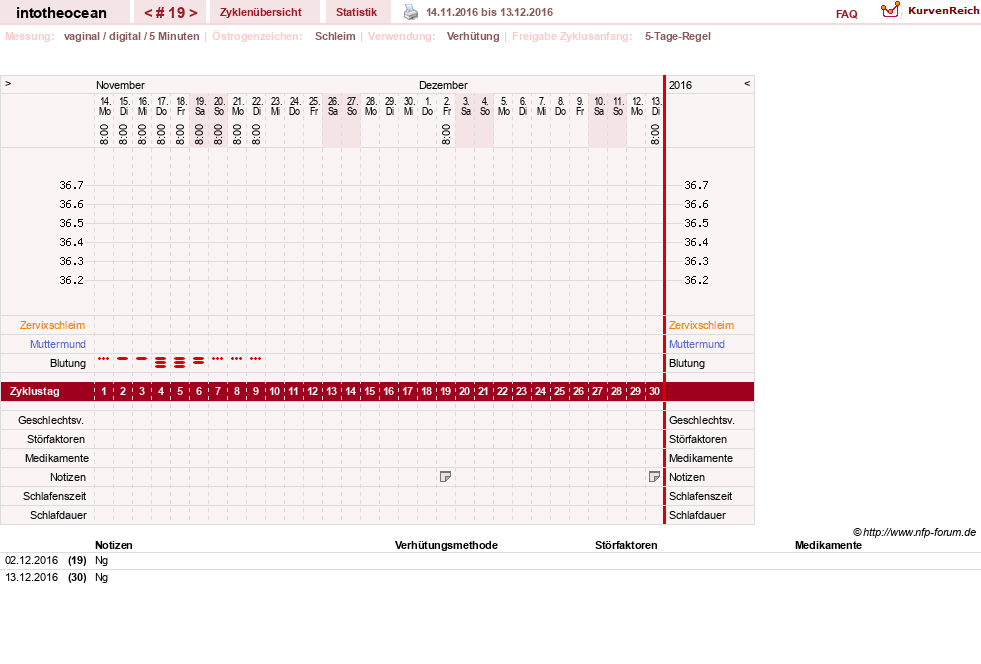Click the 2. Fr date column header

[446, 106]
